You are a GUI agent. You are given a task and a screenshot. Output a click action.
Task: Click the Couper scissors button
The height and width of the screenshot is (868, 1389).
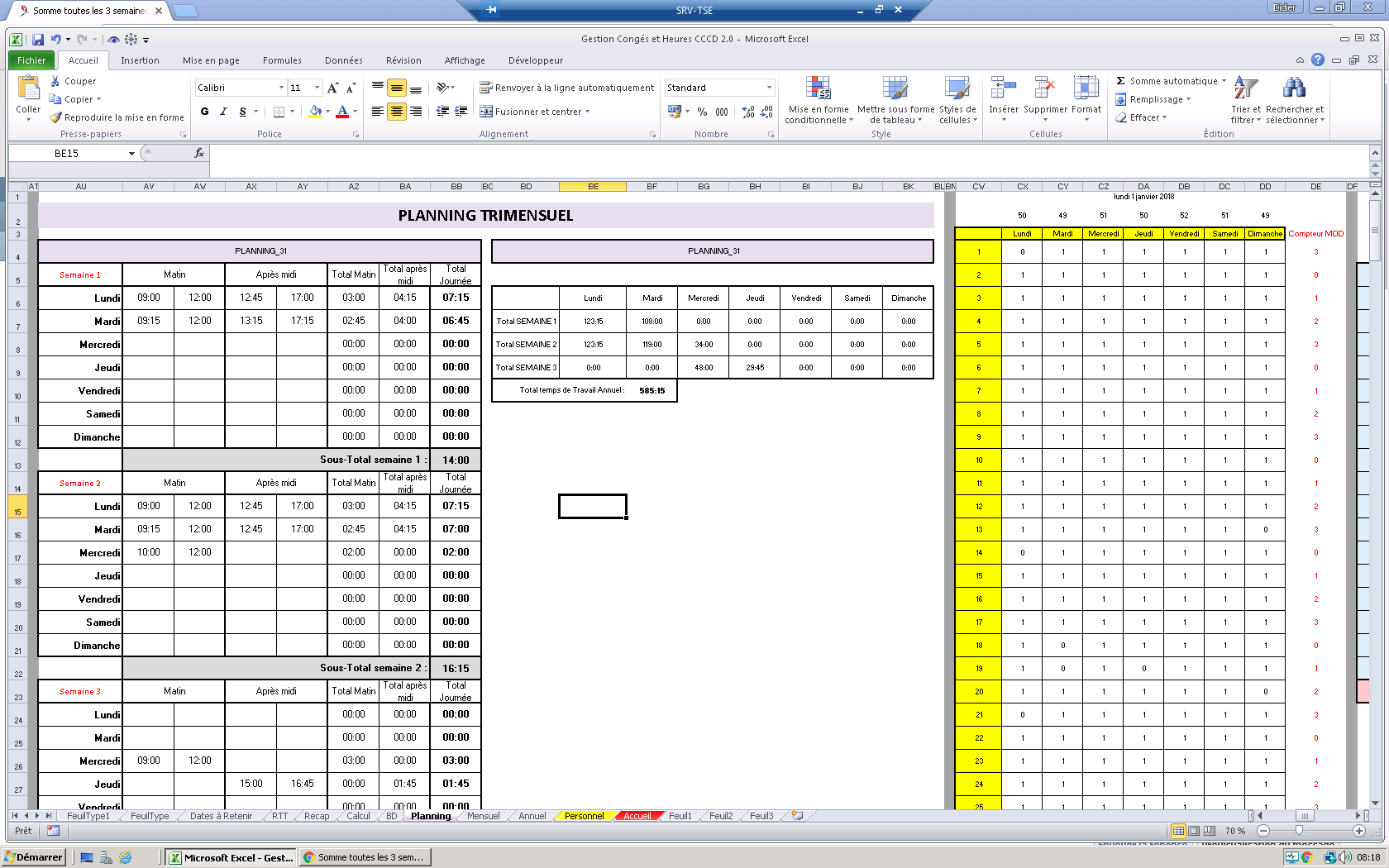pyautogui.click(x=73, y=81)
